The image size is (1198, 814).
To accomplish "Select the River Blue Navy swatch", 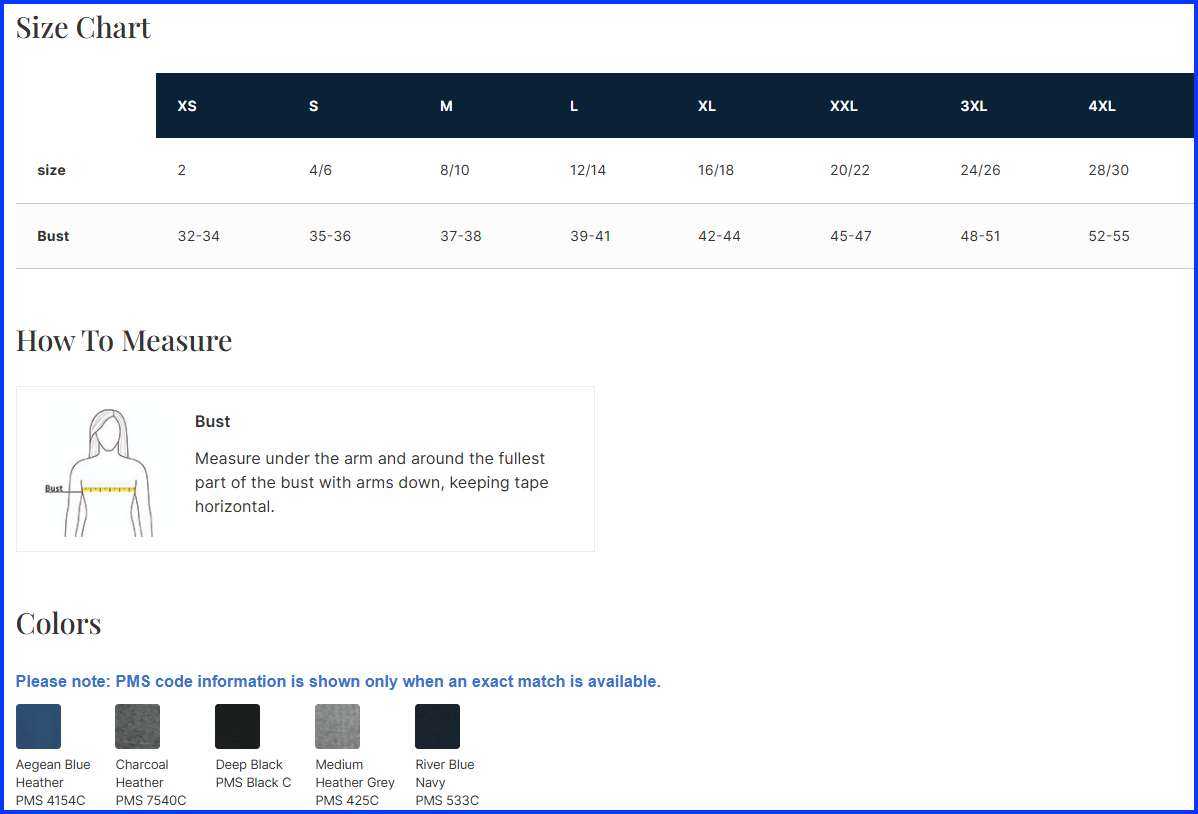I will pos(437,726).
